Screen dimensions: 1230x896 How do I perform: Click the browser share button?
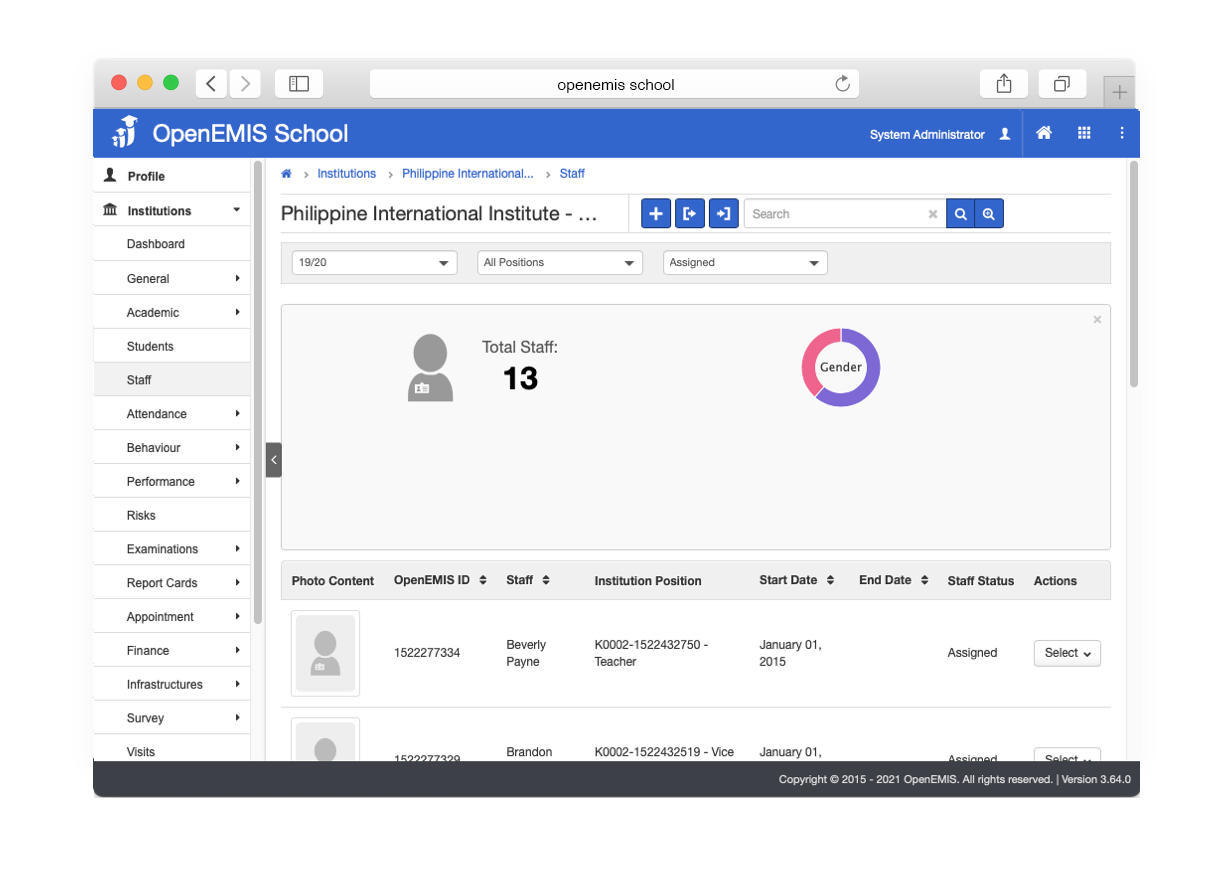coord(1004,84)
